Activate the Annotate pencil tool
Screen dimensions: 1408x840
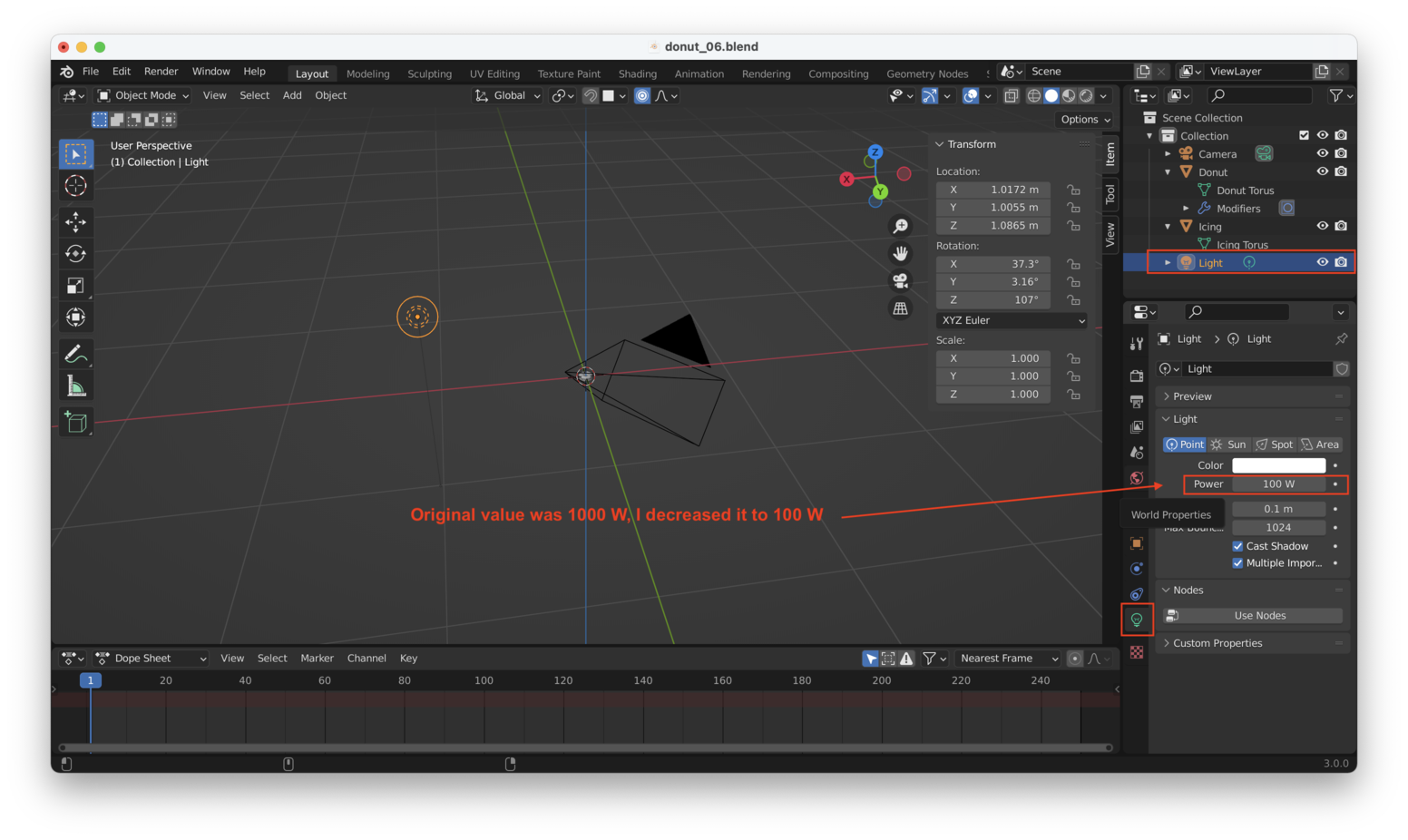tap(76, 354)
